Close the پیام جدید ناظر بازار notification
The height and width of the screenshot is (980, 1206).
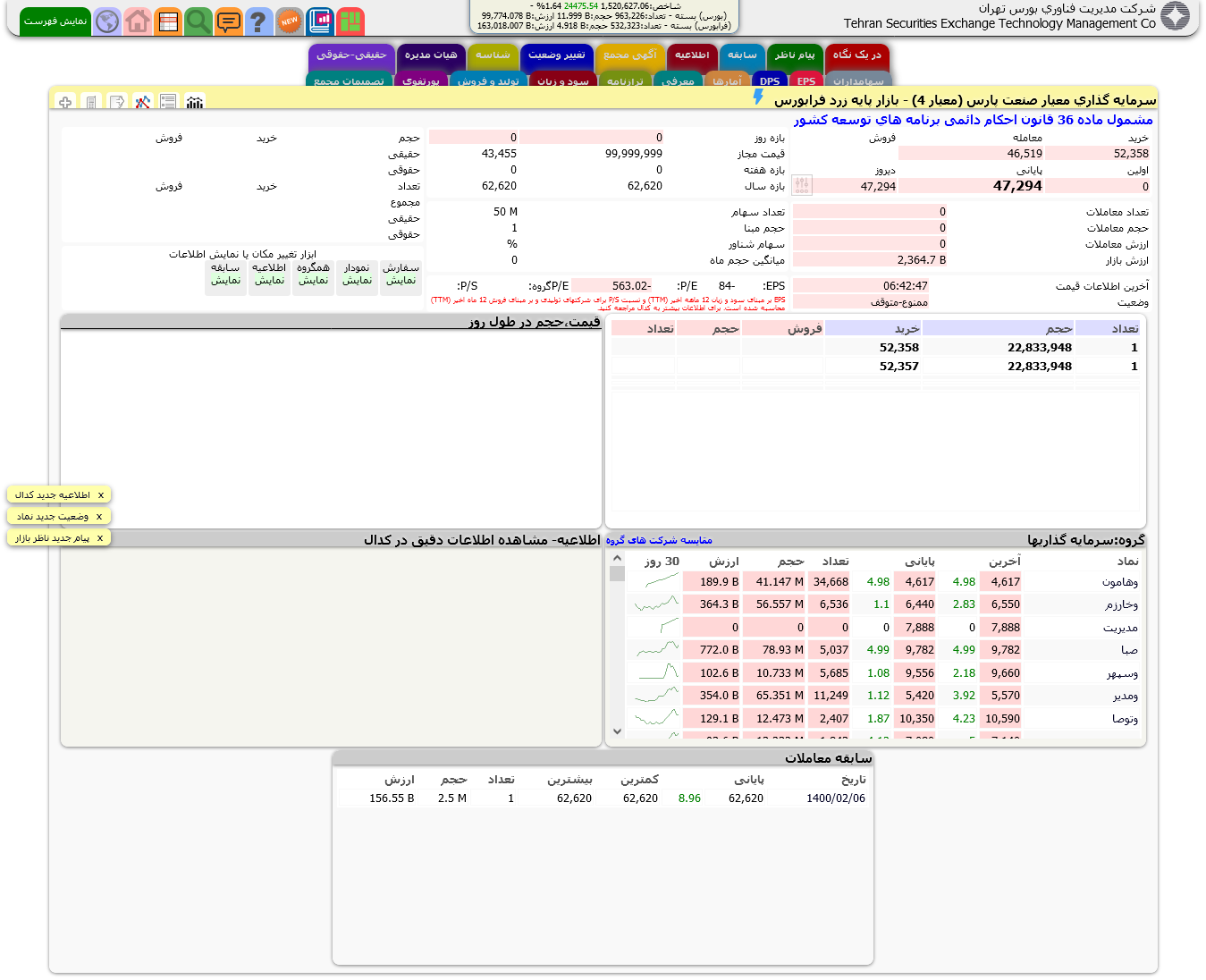coord(100,538)
